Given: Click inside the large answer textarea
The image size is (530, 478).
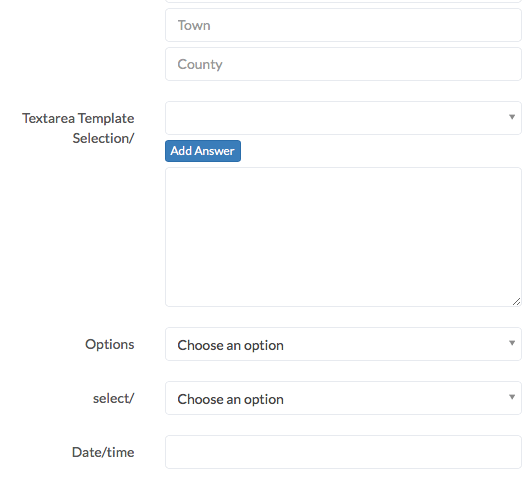Looking at the screenshot, I should click(x=343, y=237).
